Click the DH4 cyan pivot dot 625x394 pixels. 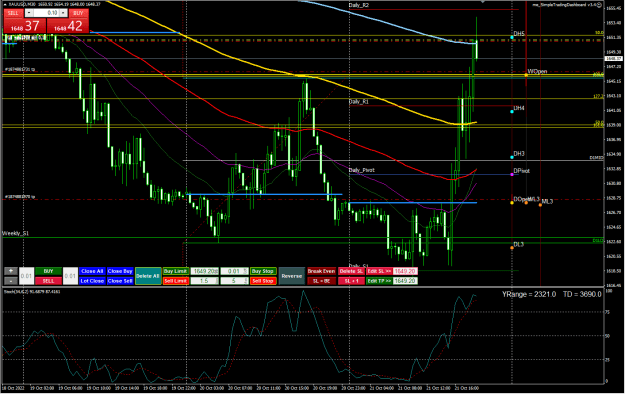512,111
